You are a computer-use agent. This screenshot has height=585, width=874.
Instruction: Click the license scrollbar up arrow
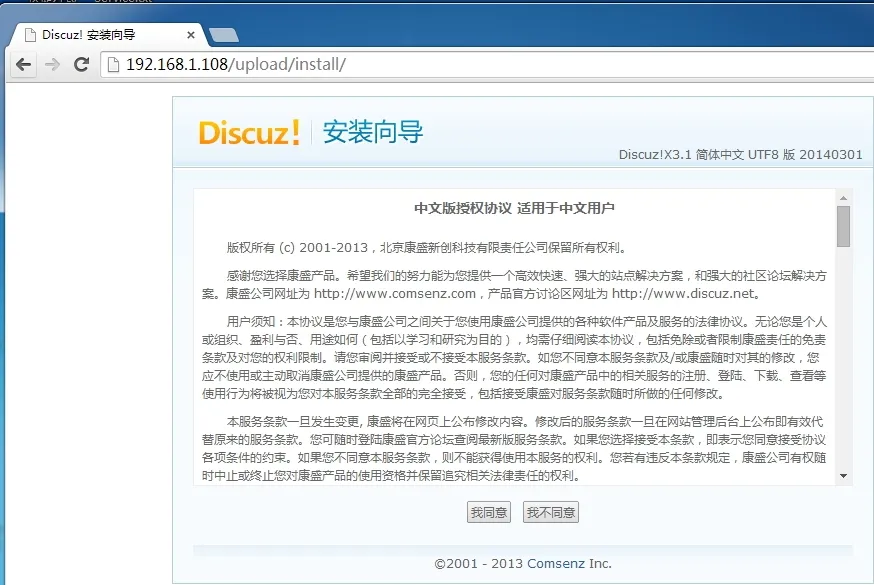tap(843, 198)
